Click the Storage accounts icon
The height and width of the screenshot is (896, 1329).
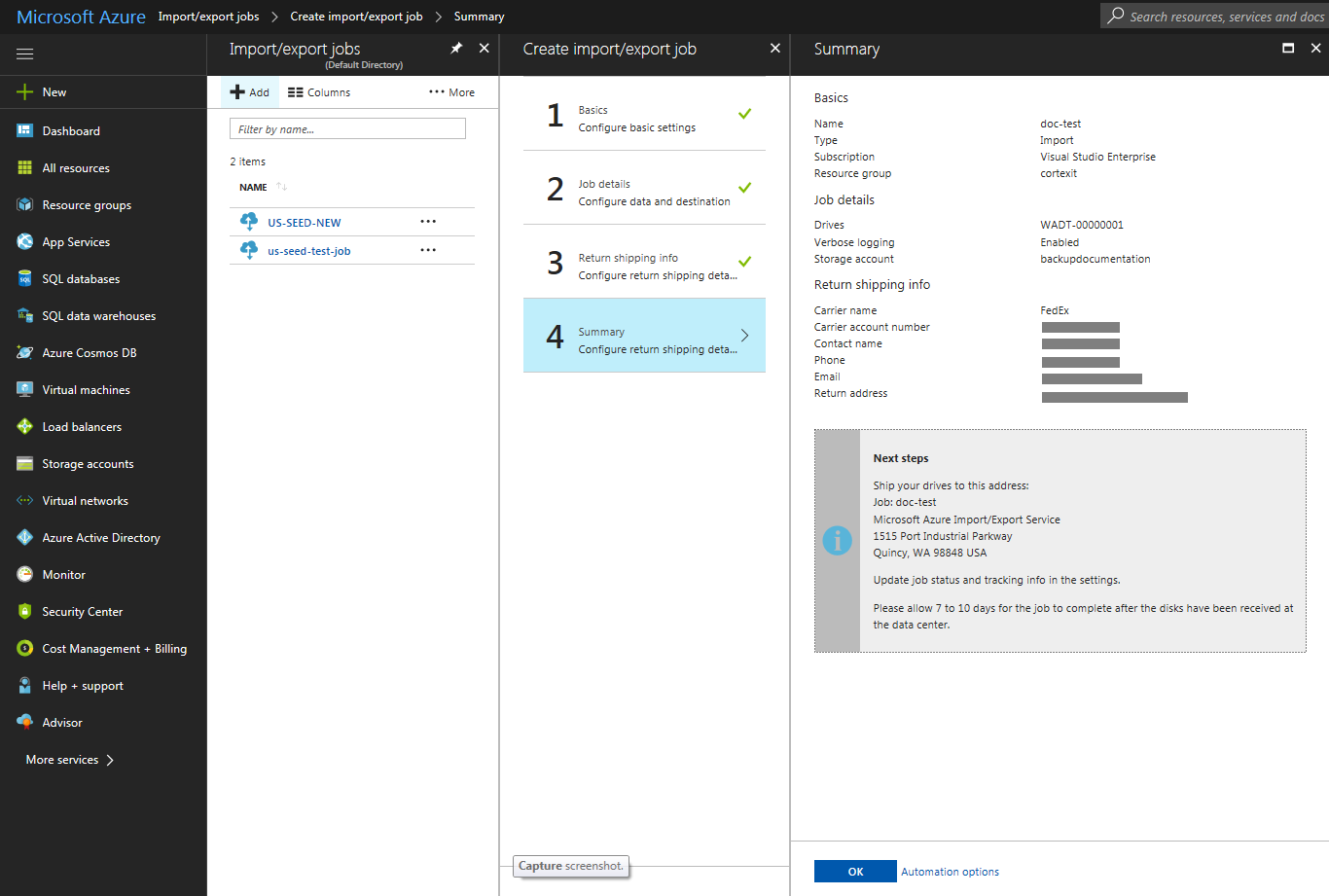(25, 463)
